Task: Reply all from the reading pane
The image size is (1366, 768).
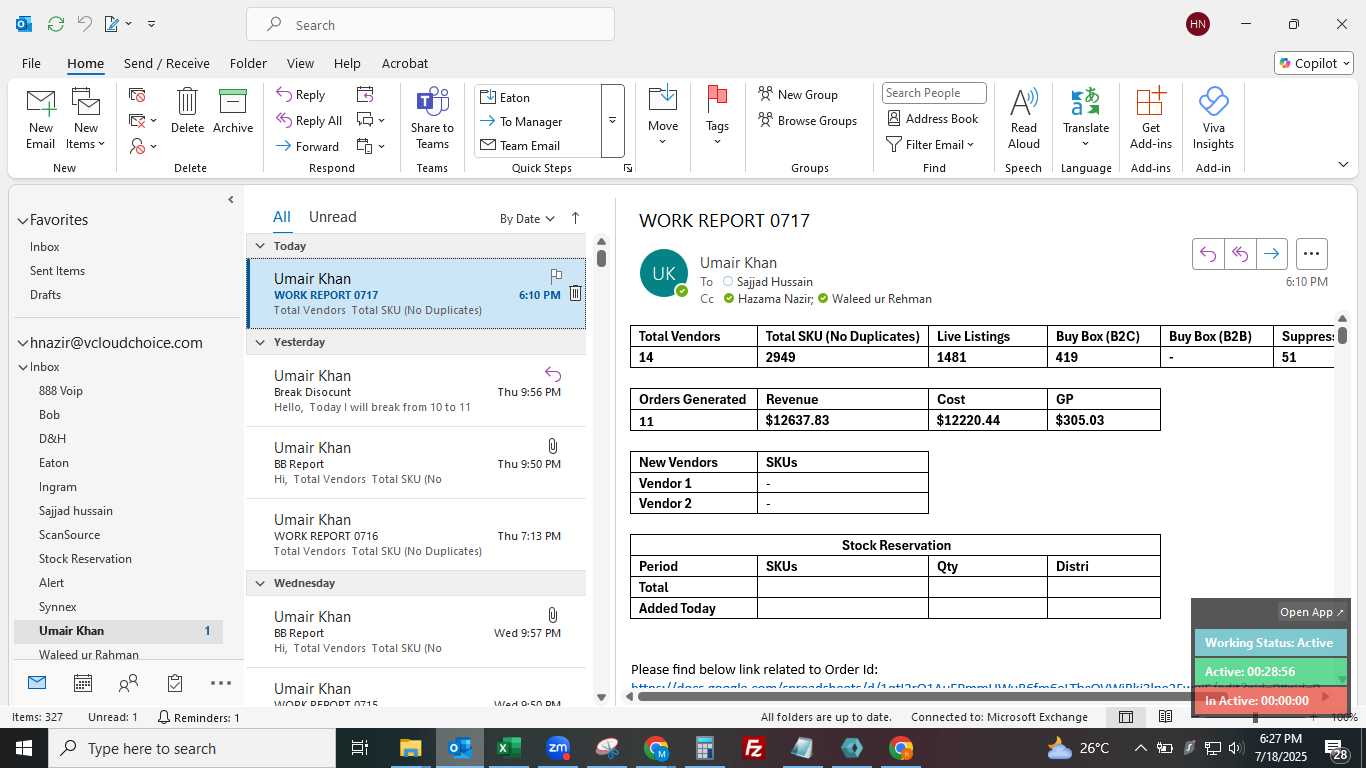Action: pos(1240,254)
